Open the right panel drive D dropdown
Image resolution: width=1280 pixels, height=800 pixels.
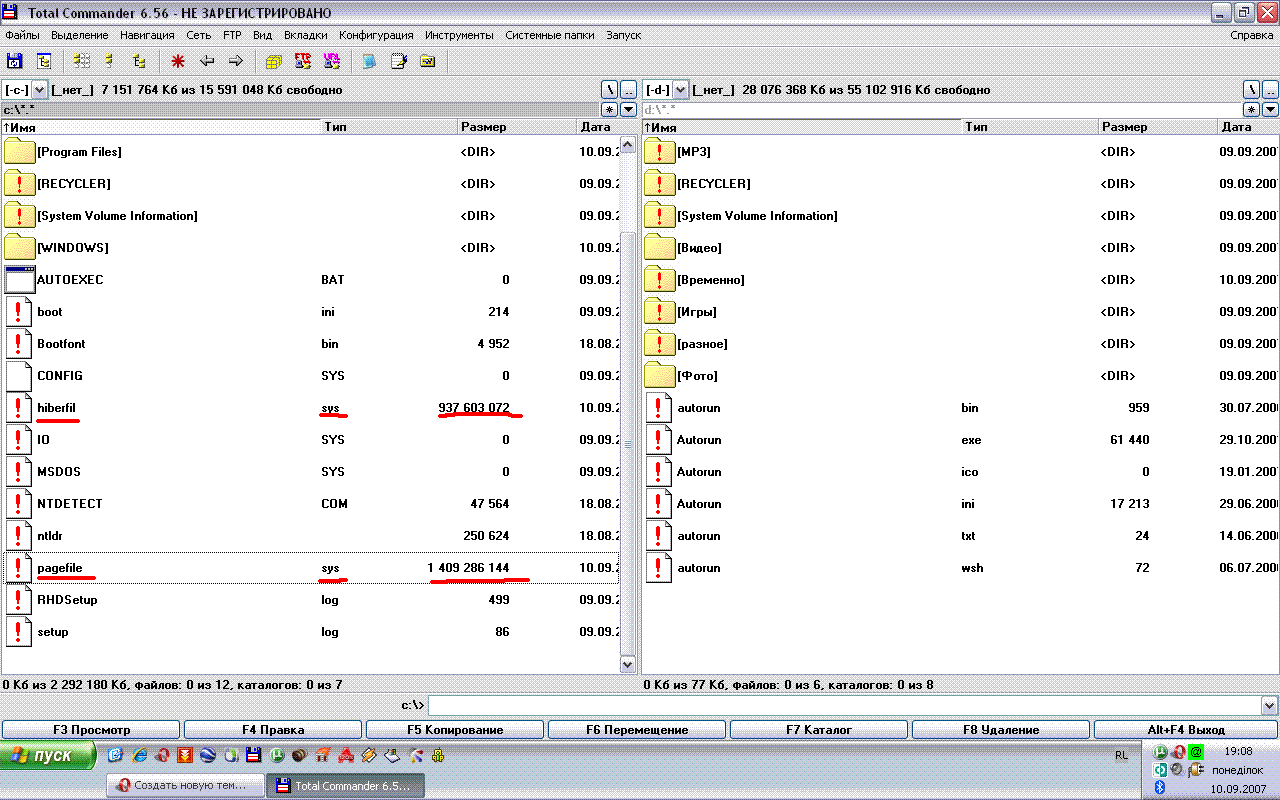click(x=680, y=90)
